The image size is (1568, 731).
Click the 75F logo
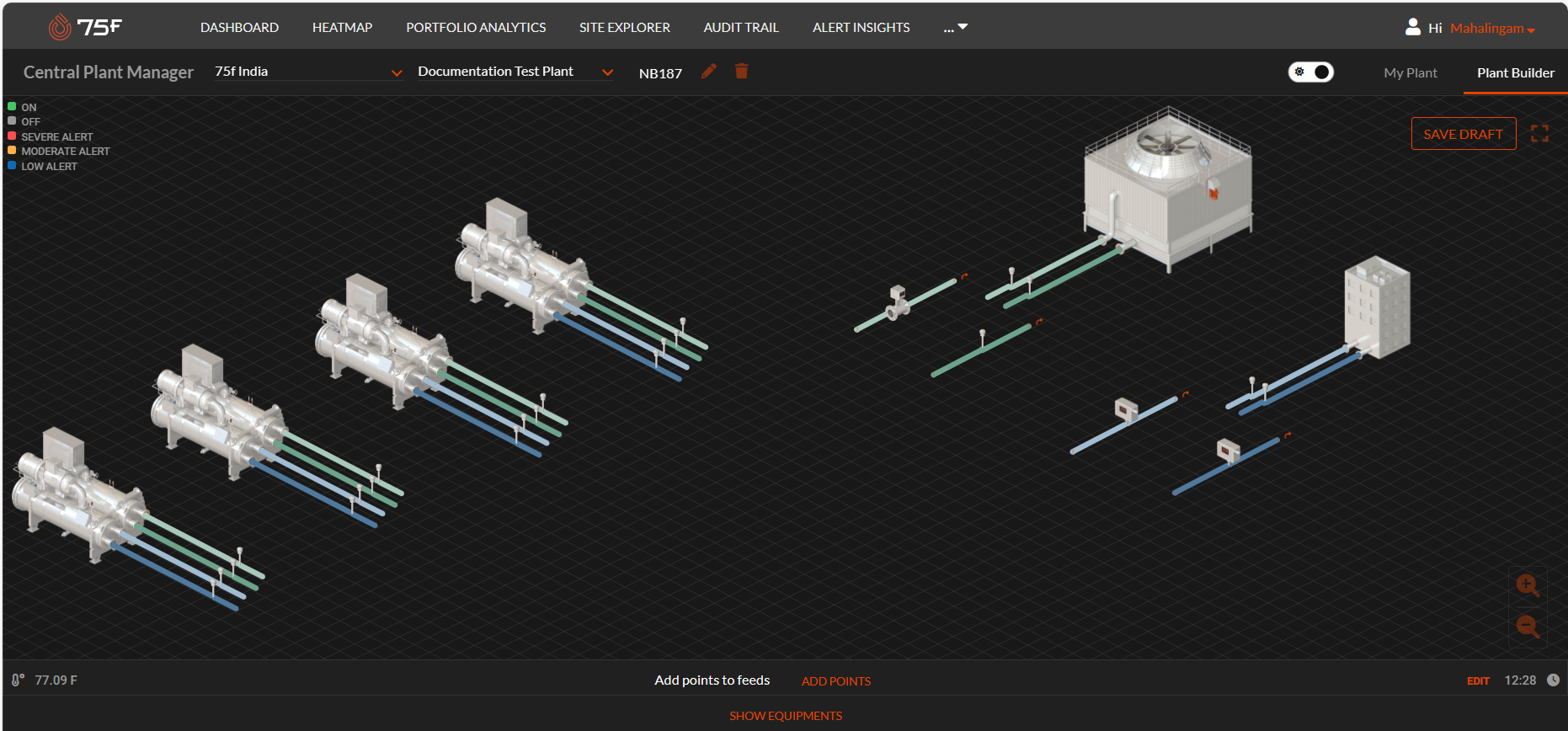[x=85, y=28]
